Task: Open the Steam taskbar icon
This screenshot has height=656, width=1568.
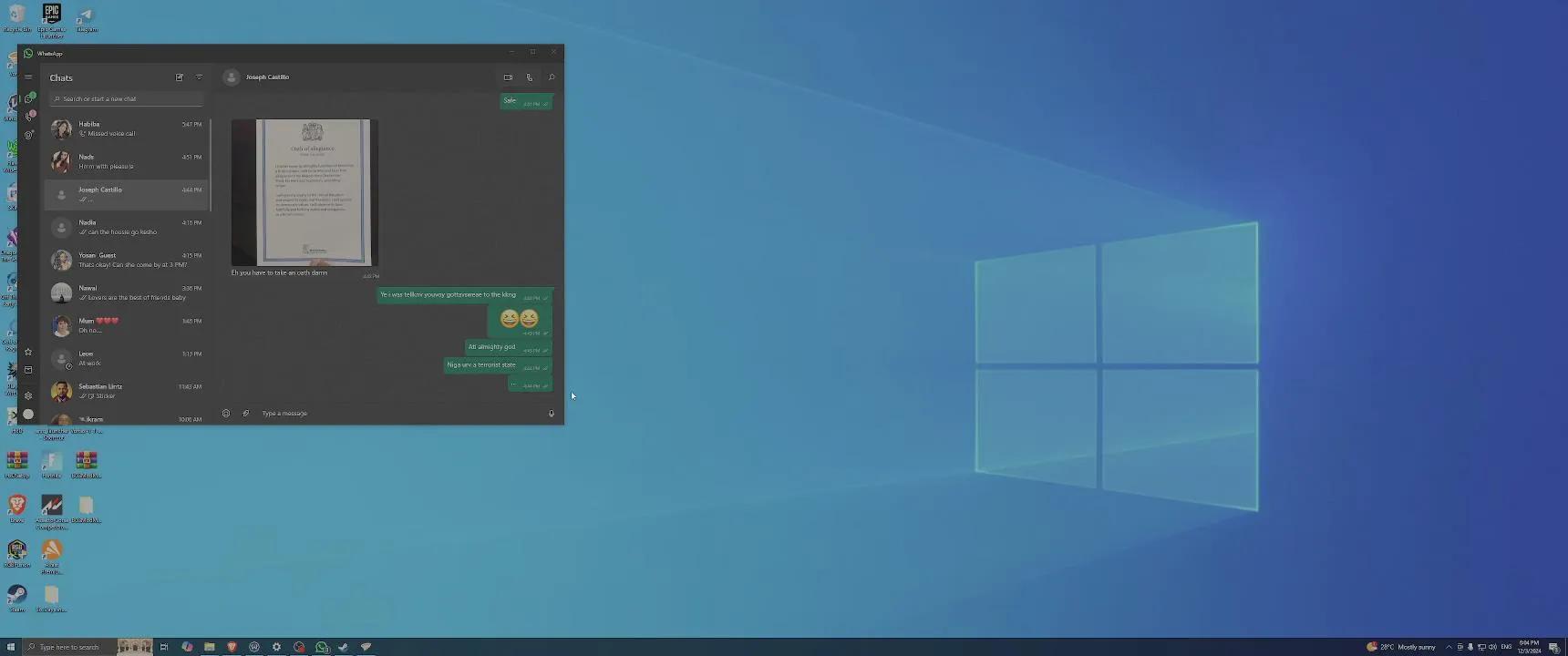Action: 344,647
